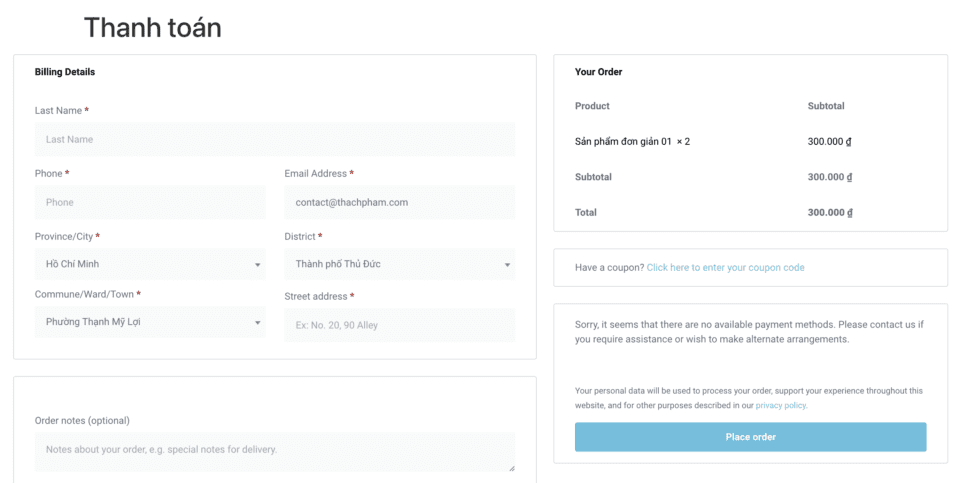Click the 'Province/City' field label
The width and height of the screenshot is (960, 483).
(64, 237)
